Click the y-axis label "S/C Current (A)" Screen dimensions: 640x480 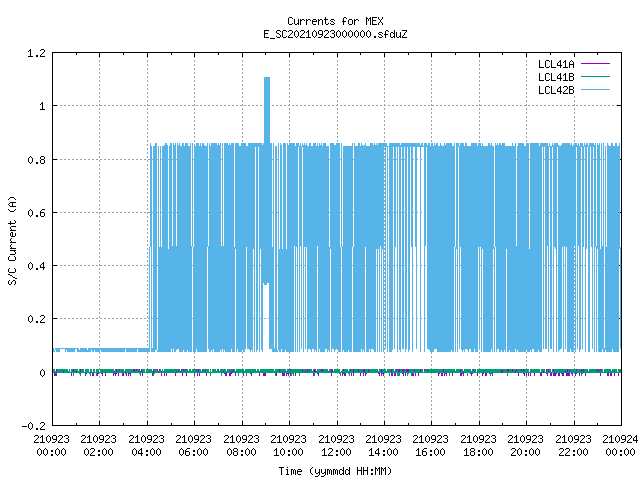click(12, 240)
